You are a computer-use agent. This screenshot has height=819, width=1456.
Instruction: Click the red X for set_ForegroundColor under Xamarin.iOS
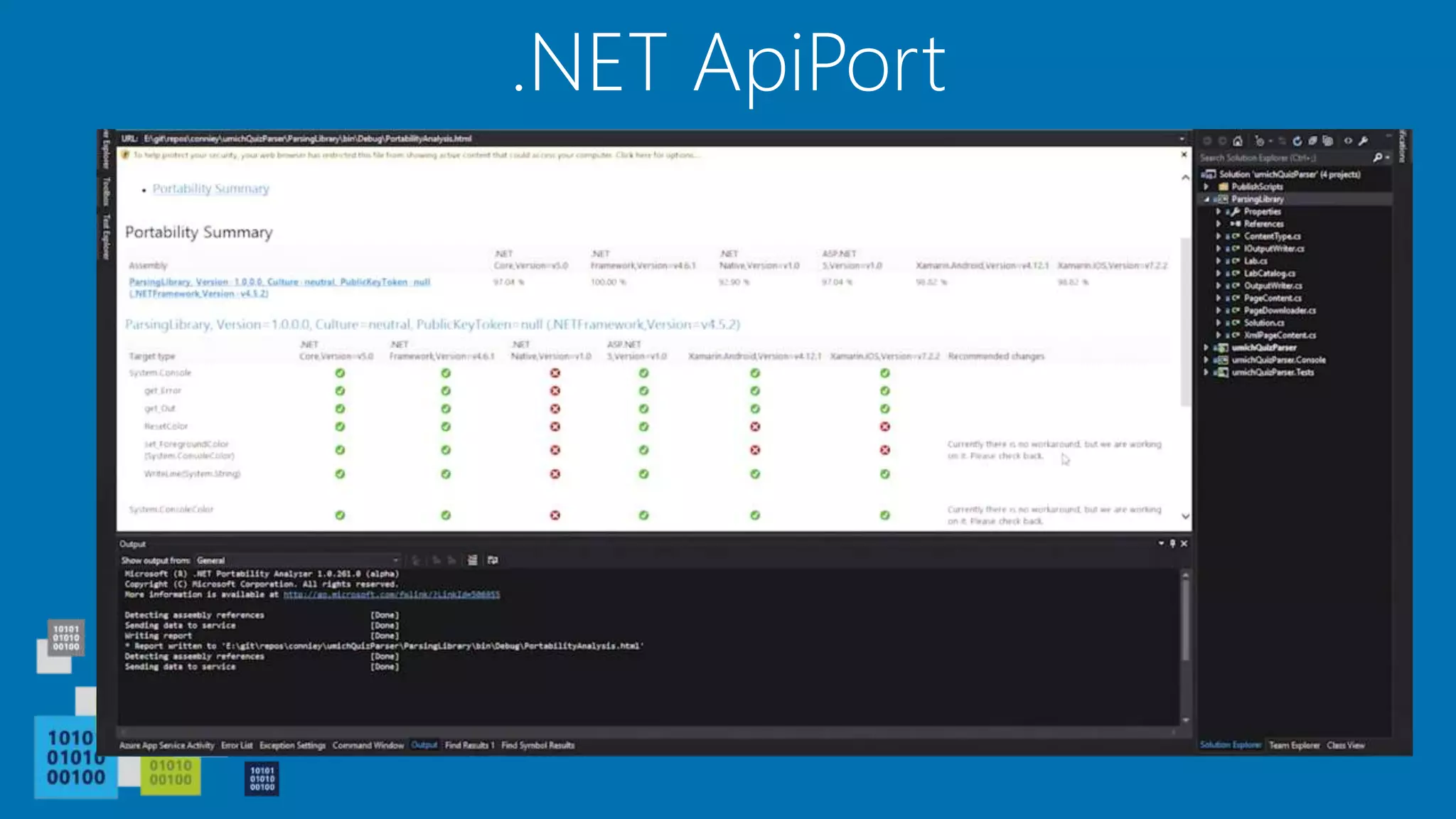(885, 450)
